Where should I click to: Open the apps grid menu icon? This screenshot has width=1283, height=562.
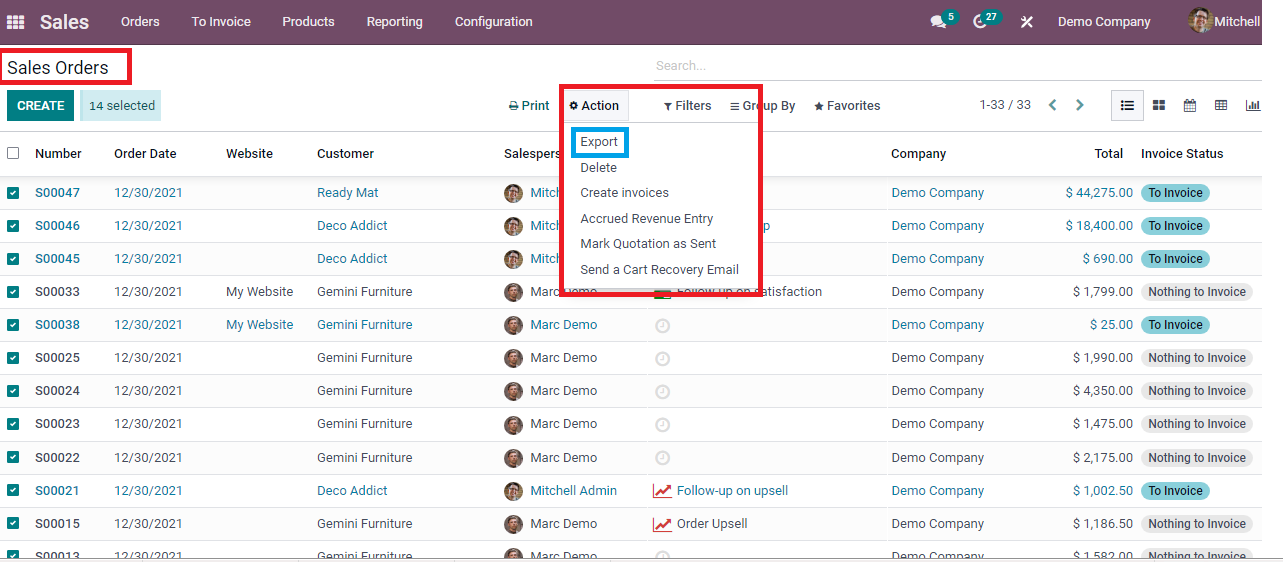15,21
